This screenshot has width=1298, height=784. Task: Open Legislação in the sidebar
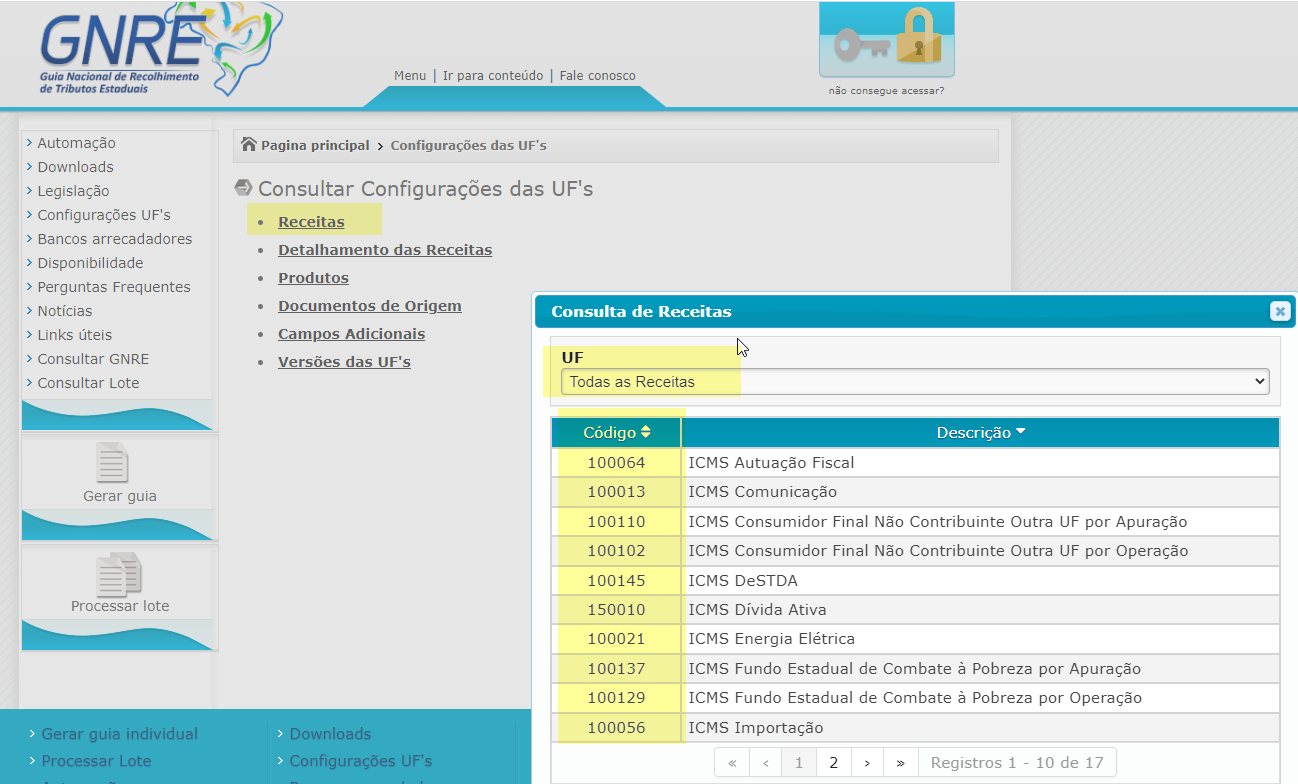(73, 191)
